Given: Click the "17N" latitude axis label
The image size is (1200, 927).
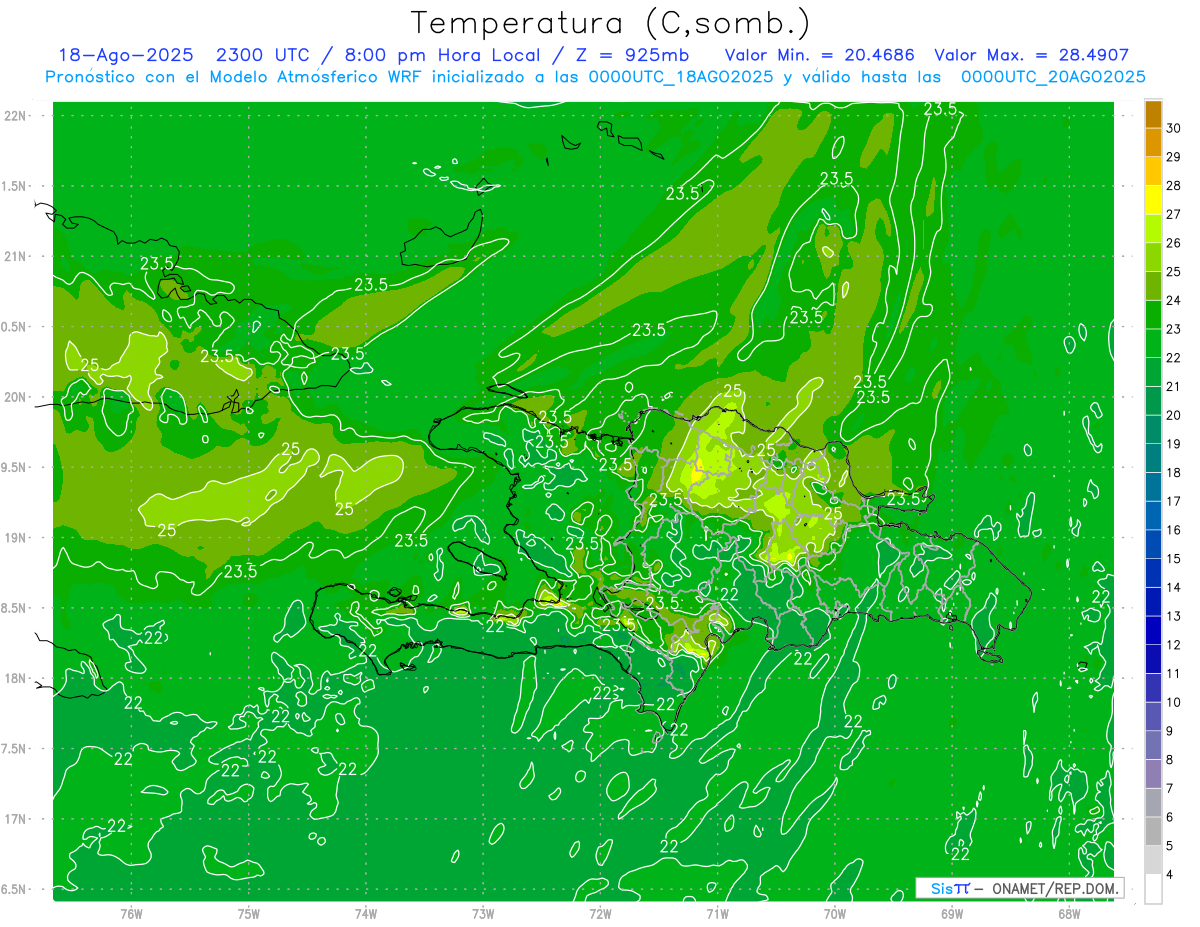Looking at the screenshot, I should click(x=16, y=819).
